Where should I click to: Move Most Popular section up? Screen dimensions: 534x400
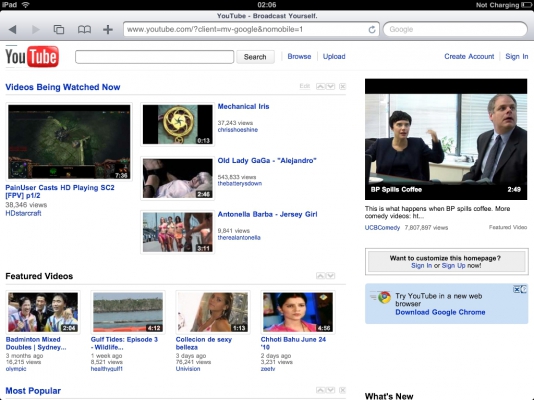(x=320, y=390)
